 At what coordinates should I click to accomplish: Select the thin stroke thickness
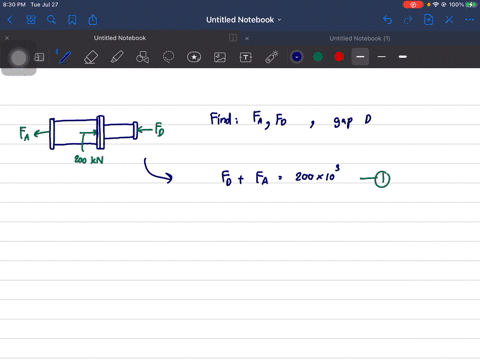(x=382, y=57)
